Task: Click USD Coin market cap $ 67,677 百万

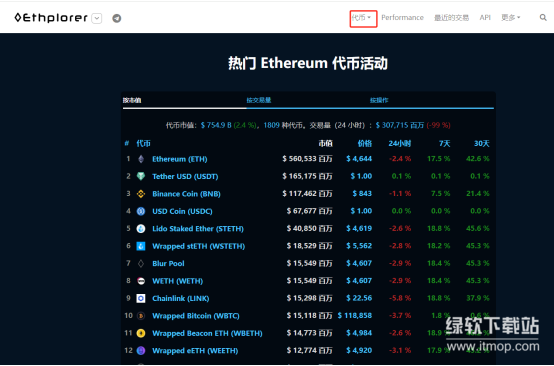Action: 310,211
